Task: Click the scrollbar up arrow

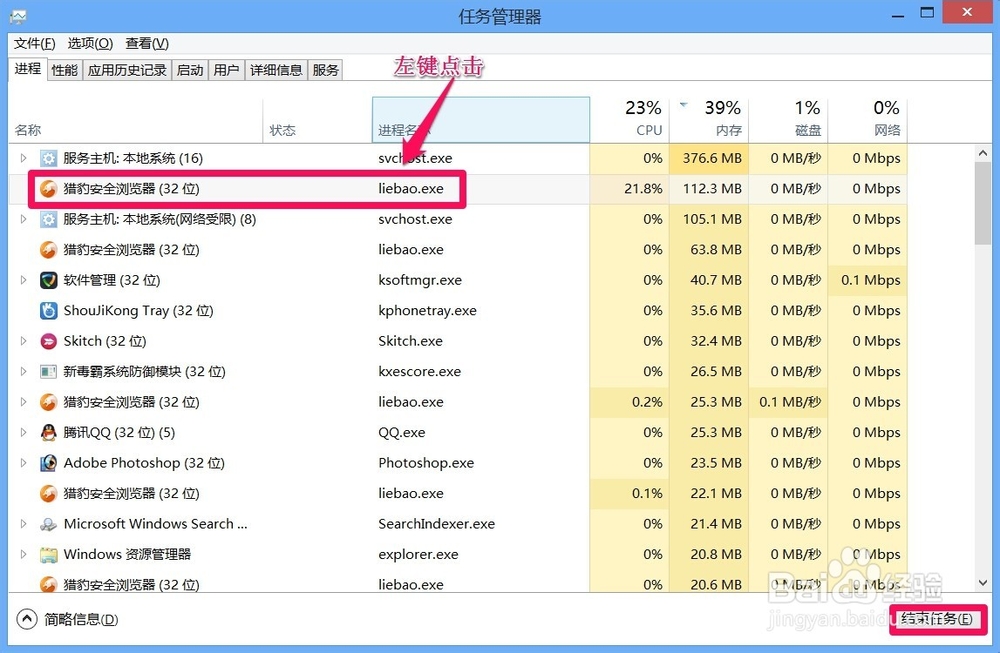Action: 982,153
